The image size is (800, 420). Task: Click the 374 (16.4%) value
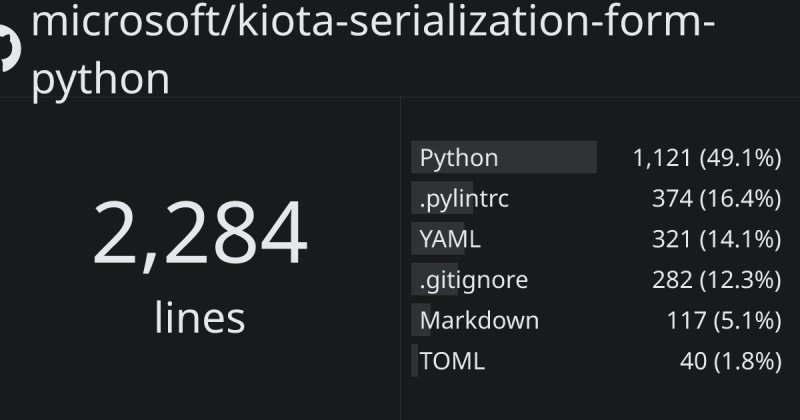click(x=717, y=198)
